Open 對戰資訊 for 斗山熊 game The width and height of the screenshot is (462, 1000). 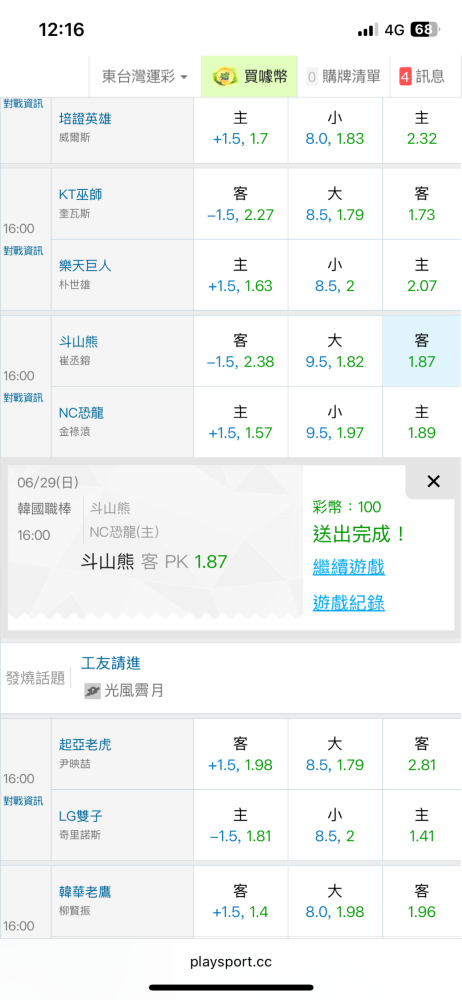[24, 397]
